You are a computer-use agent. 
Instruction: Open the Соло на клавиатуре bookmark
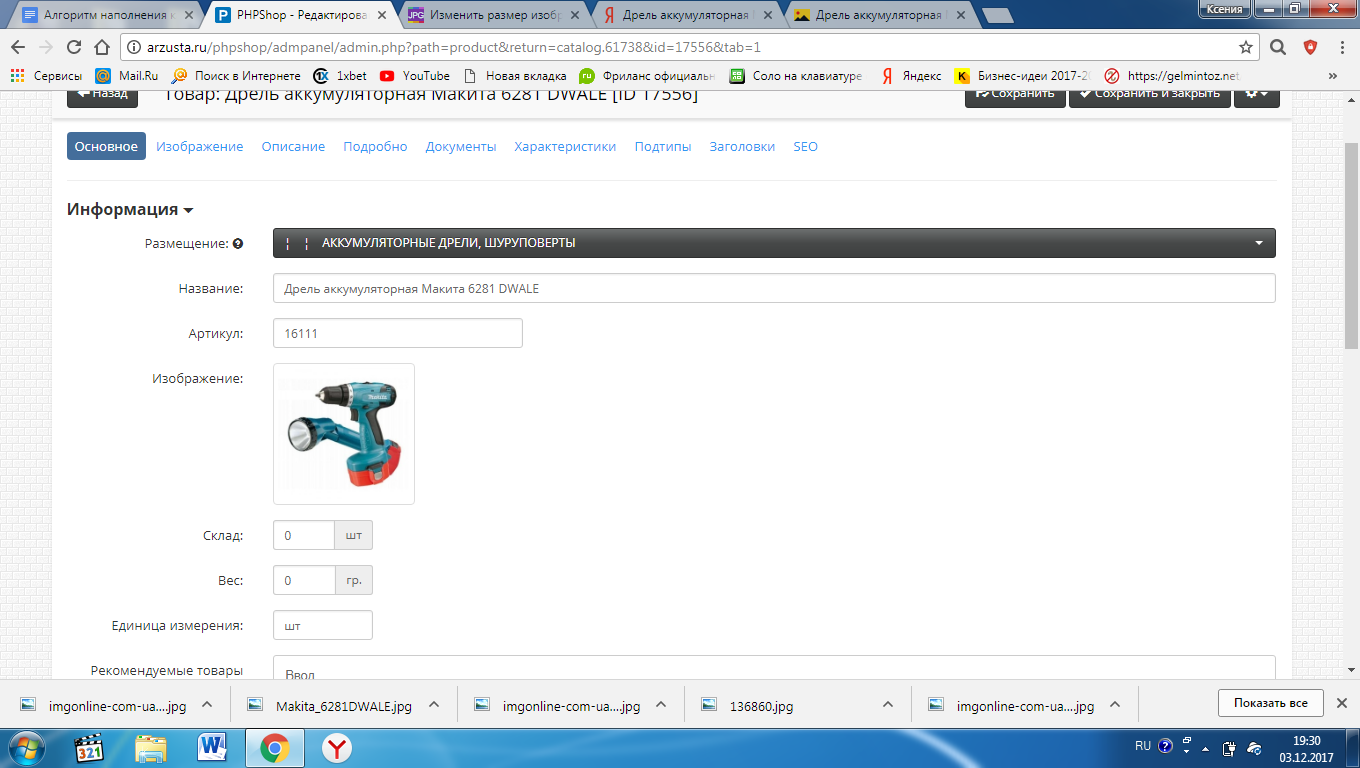click(x=796, y=76)
